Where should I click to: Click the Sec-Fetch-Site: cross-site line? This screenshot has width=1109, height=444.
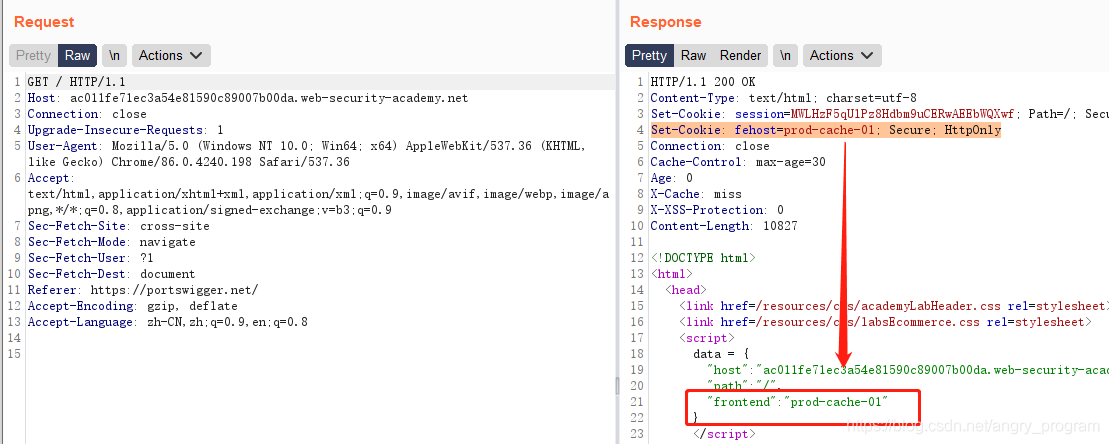click(x=118, y=226)
